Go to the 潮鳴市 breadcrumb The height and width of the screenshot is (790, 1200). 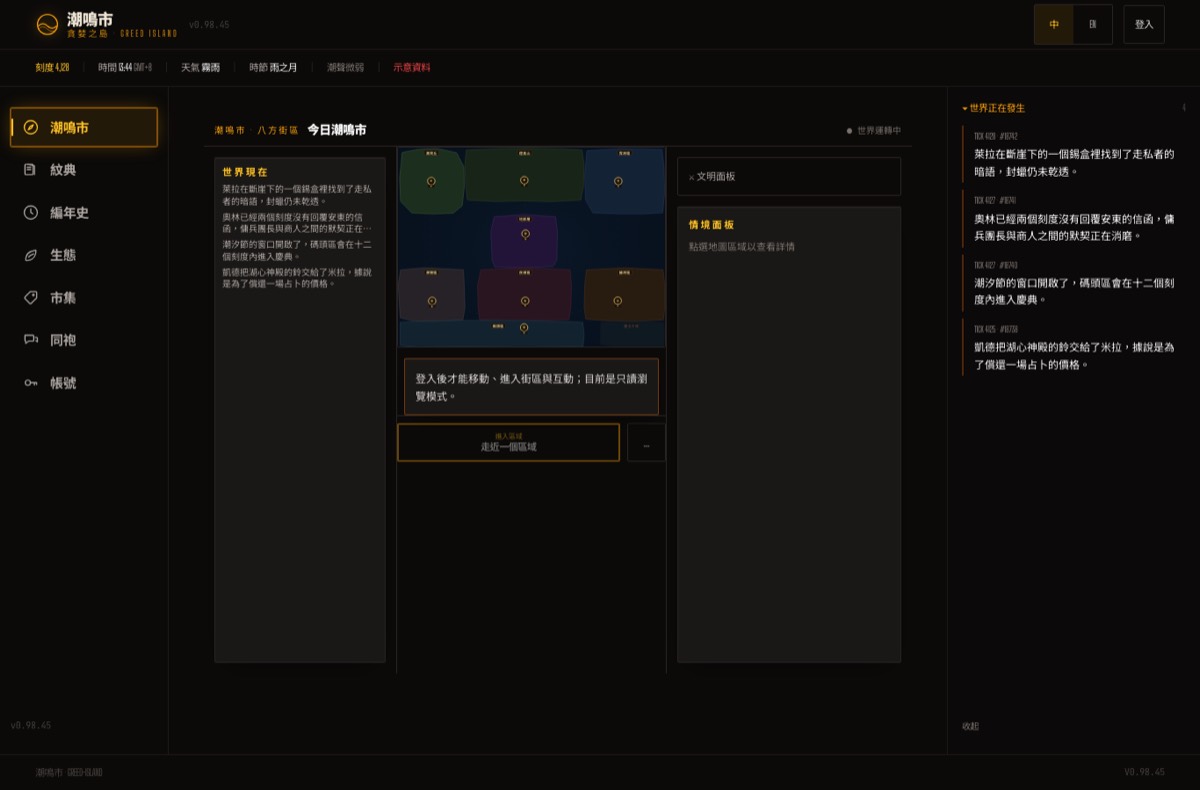[x=229, y=130]
